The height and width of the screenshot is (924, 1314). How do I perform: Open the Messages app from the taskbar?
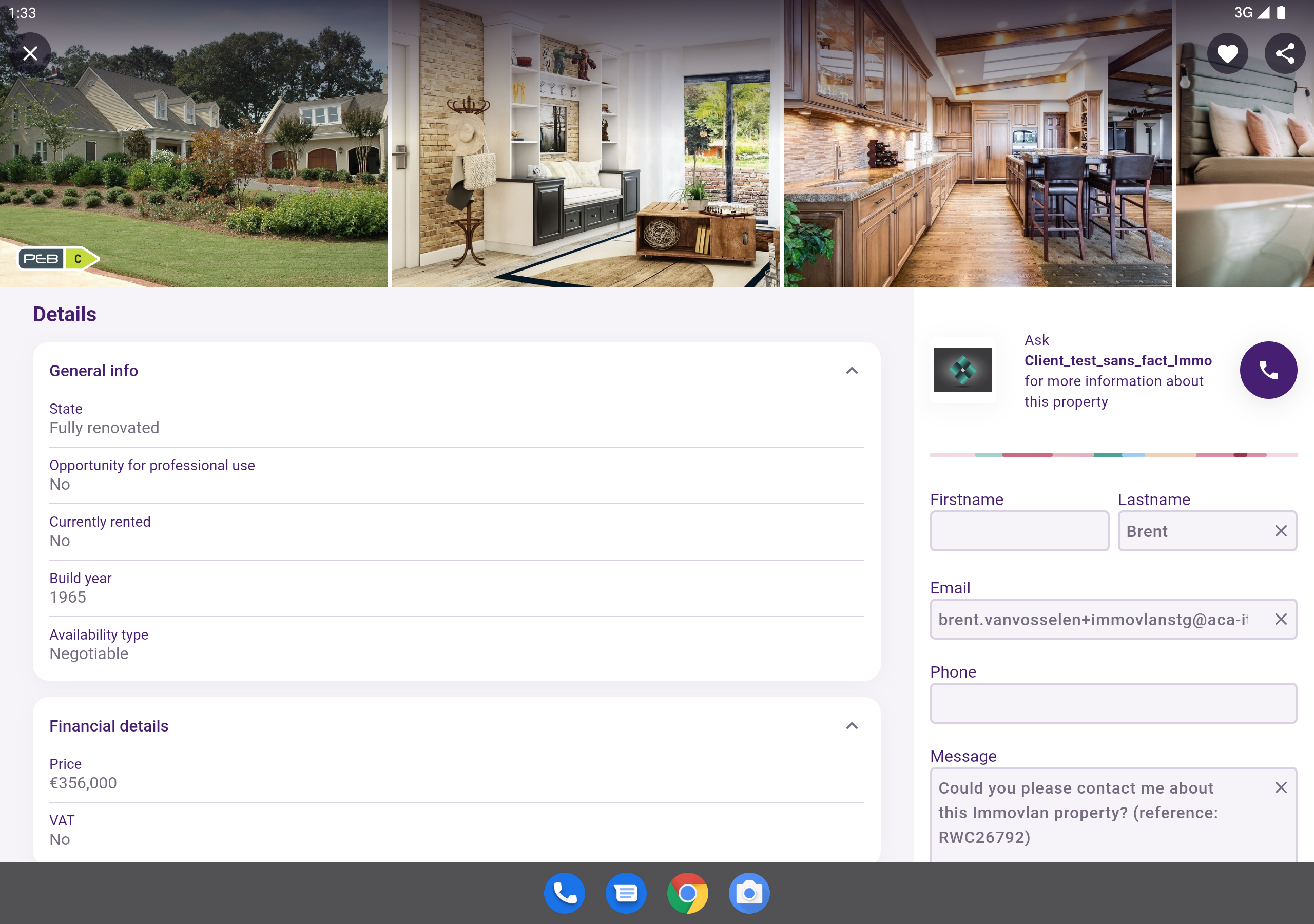626,893
